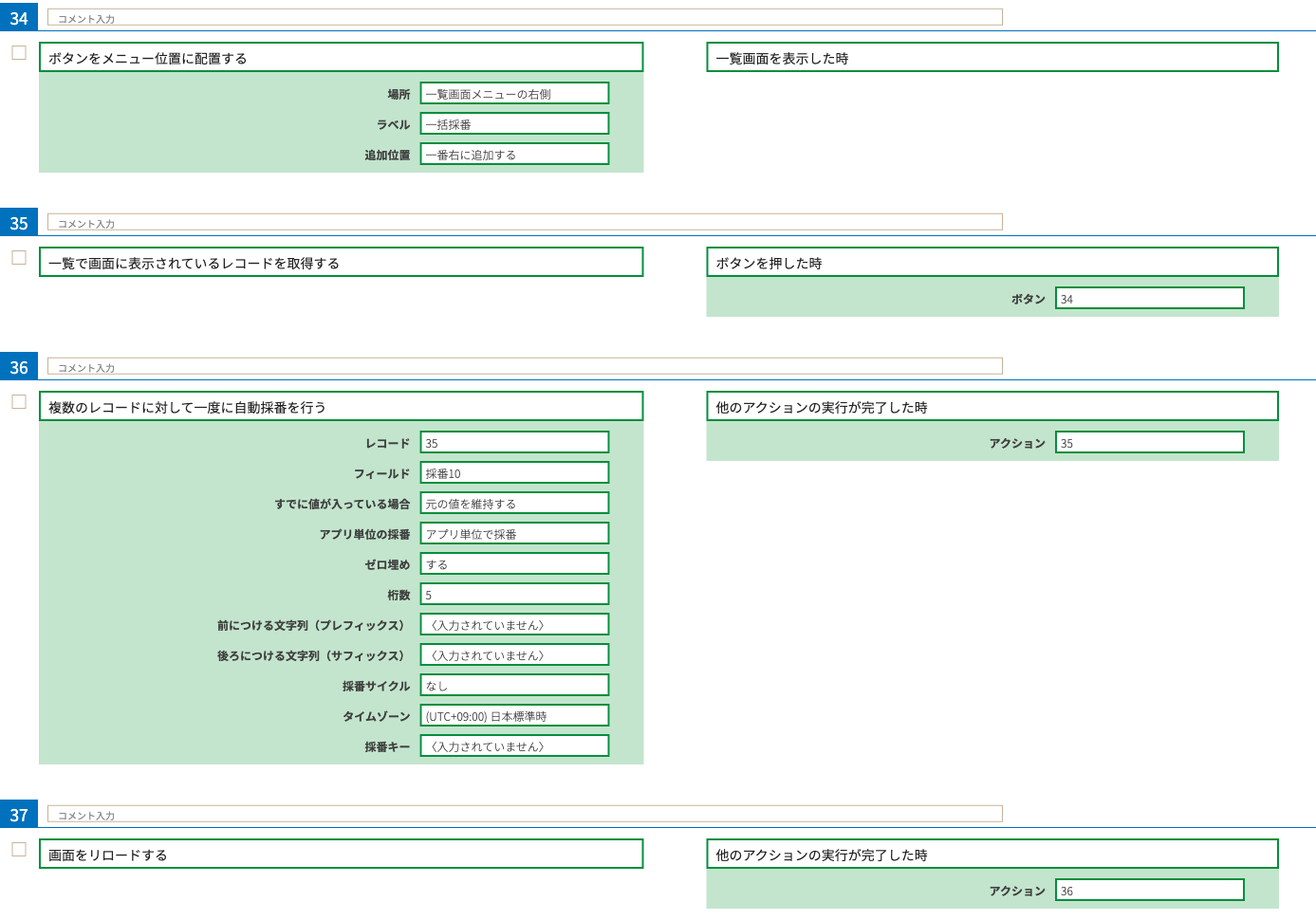The width and height of the screenshot is (1316, 920).
Task: Open the すでに値が入っている場合 field
Action: (514, 504)
